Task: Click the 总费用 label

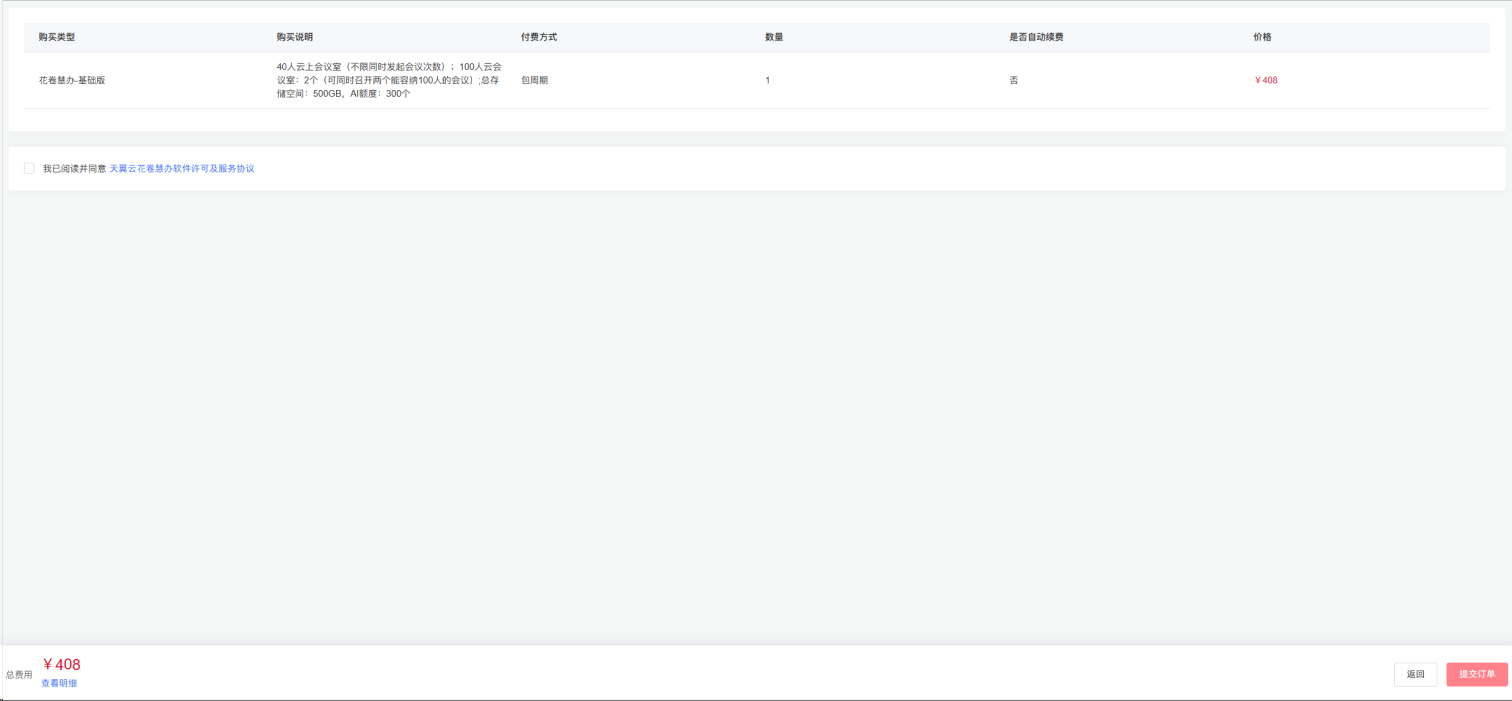Action: (x=19, y=675)
